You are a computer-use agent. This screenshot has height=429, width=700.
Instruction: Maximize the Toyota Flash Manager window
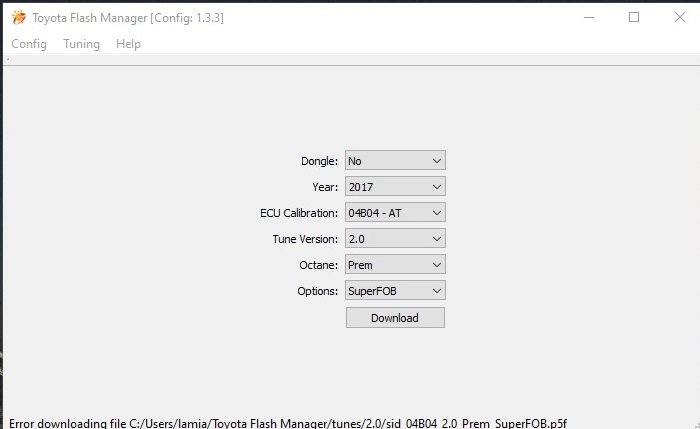tap(634, 17)
